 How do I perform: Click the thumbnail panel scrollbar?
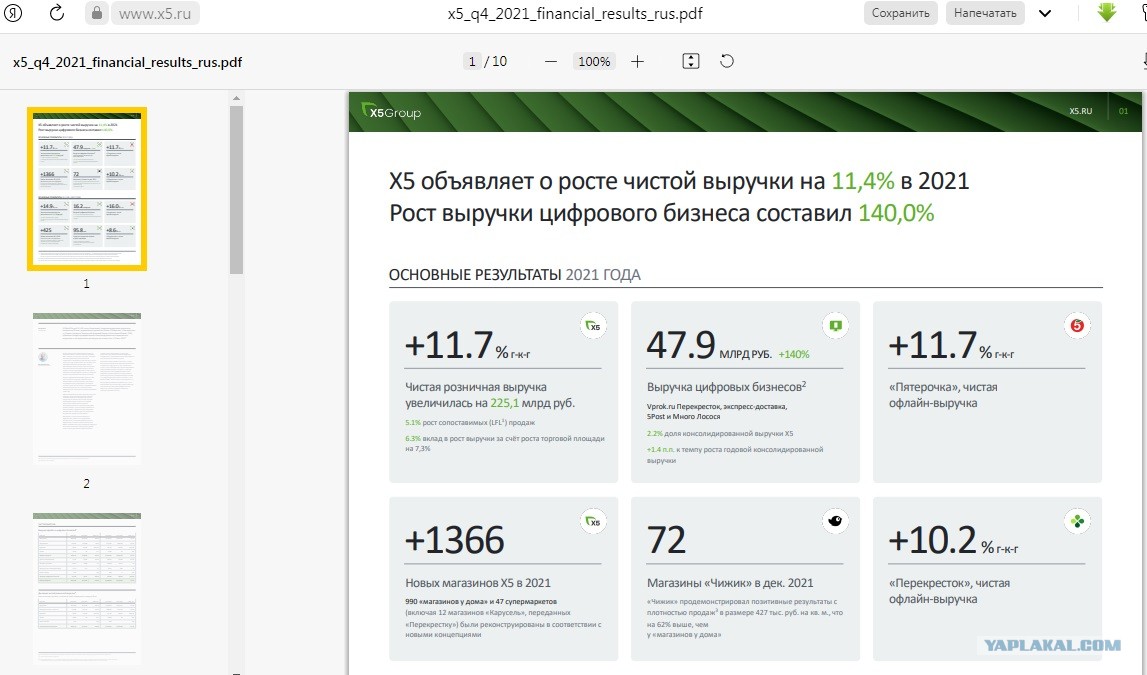(x=236, y=190)
